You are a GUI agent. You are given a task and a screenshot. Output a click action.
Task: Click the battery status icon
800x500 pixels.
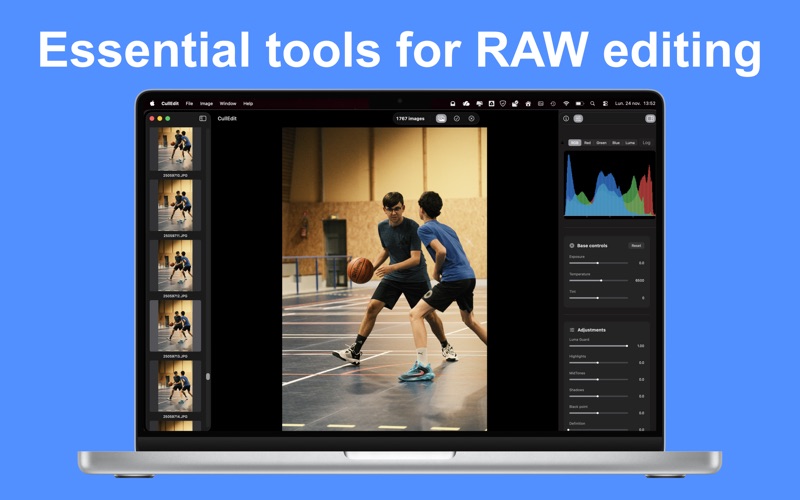click(x=579, y=104)
